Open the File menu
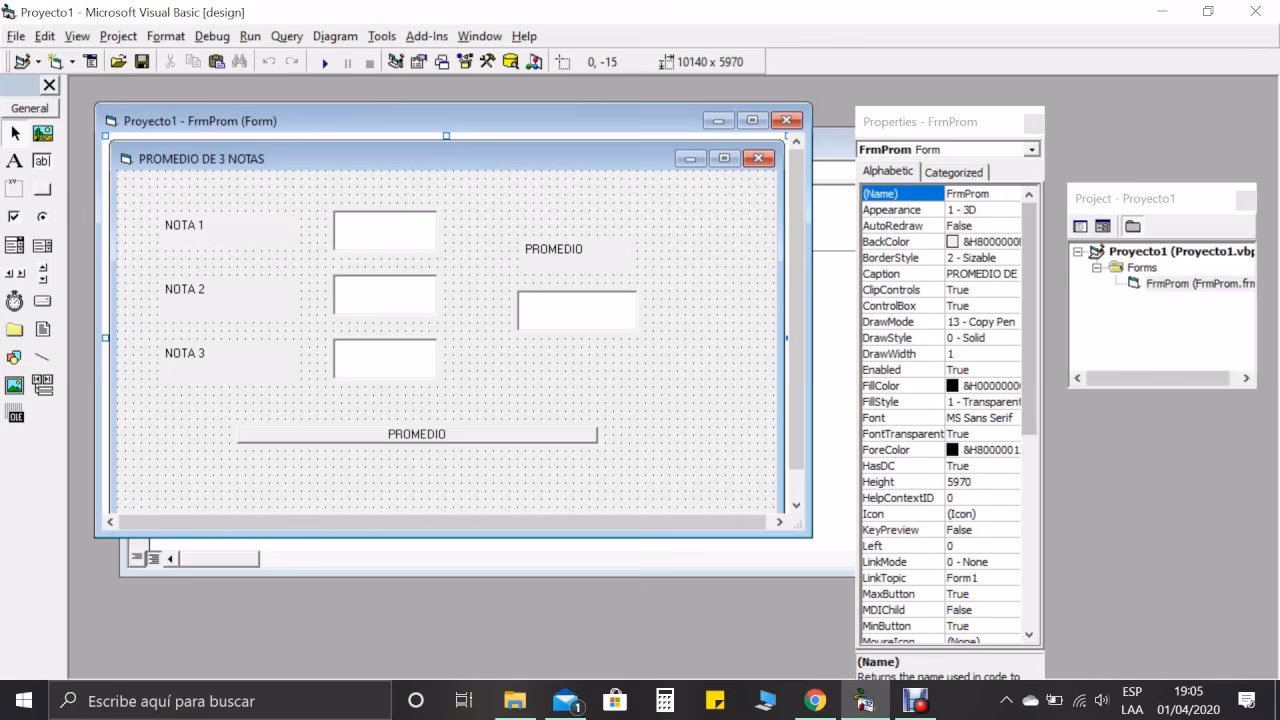This screenshot has width=1280, height=720. pyautogui.click(x=16, y=36)
